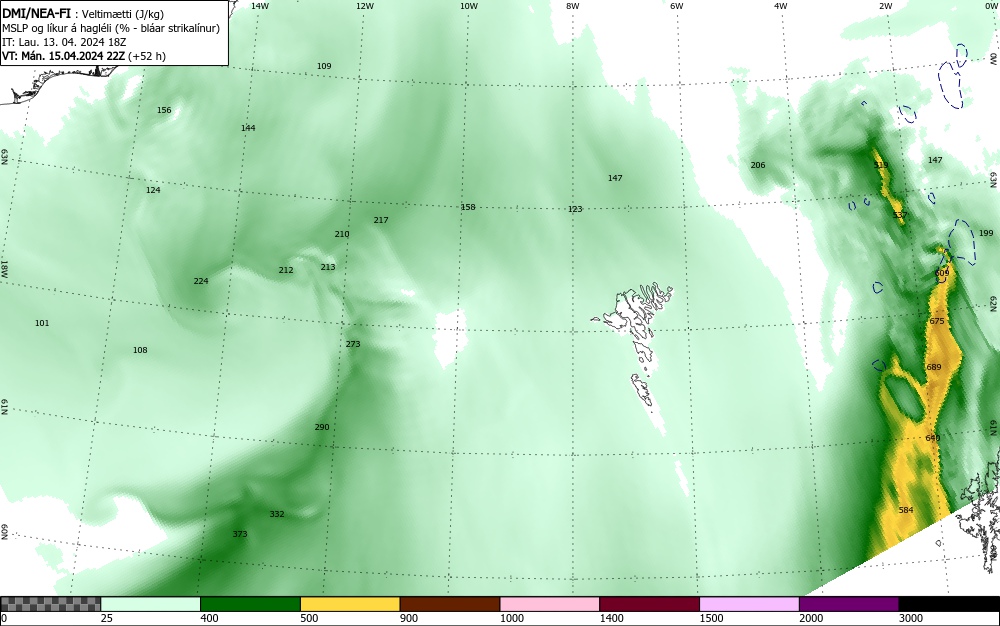Click the black legend swatch above 3000
The width and height of the screenshot is (1000, 626).
(949, 604)
